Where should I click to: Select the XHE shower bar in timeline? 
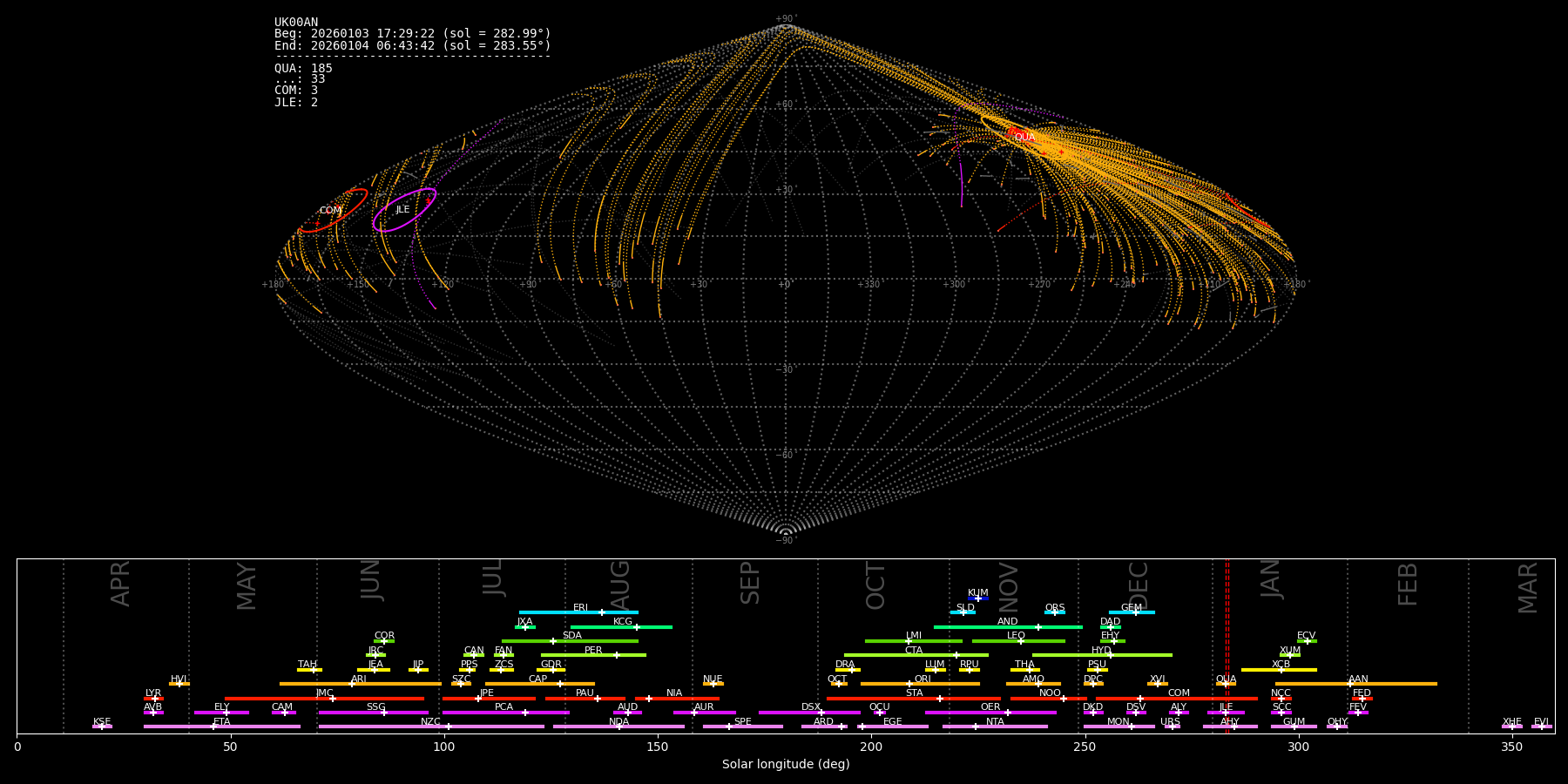pyautogui.click(x=1512, y=727)
